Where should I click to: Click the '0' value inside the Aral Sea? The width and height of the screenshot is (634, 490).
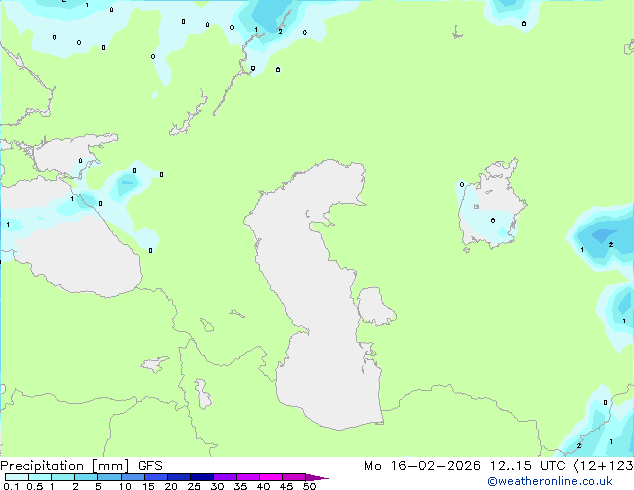click(492, 220)
